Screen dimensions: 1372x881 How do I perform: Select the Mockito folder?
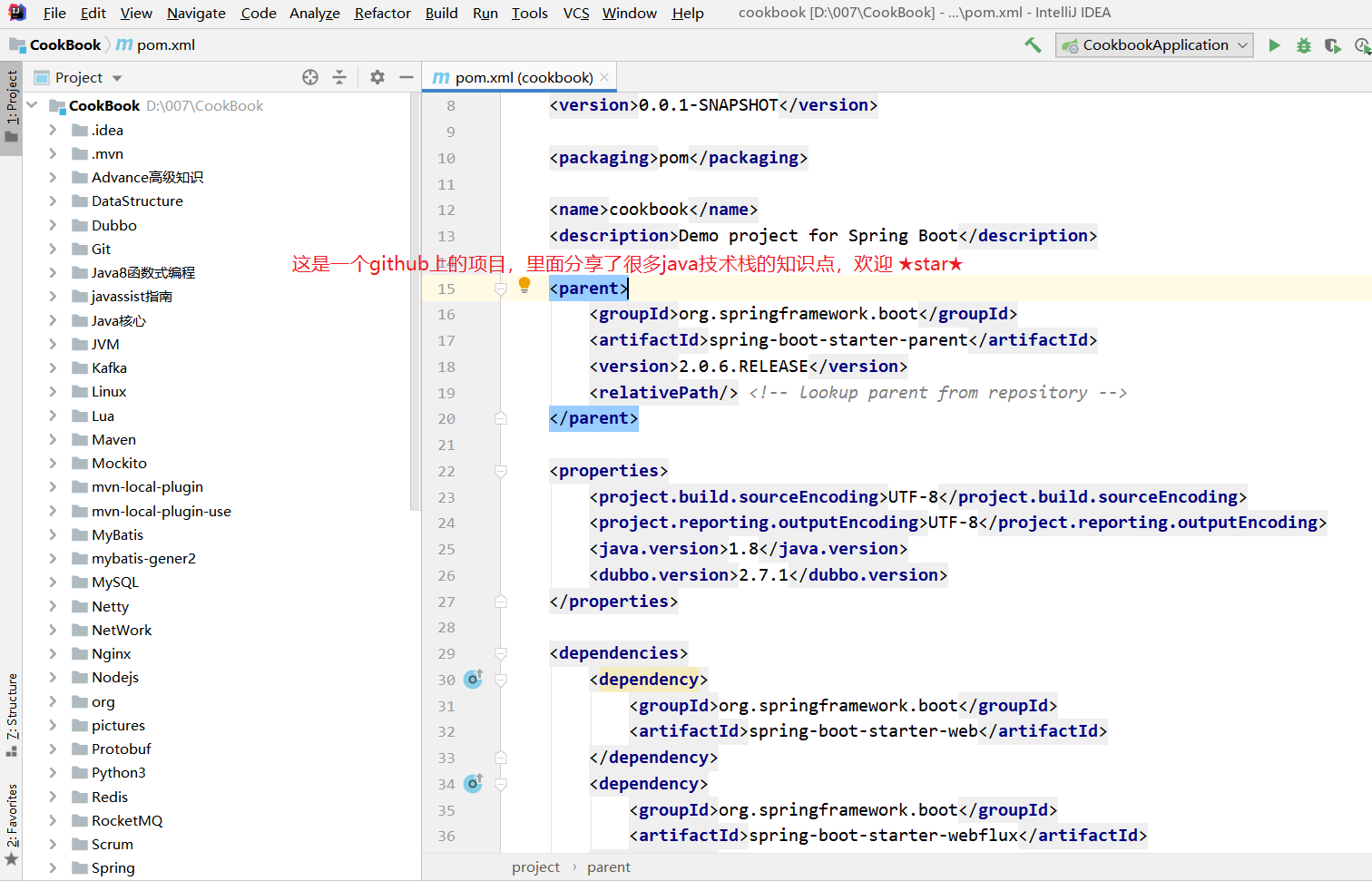(119, 463)
